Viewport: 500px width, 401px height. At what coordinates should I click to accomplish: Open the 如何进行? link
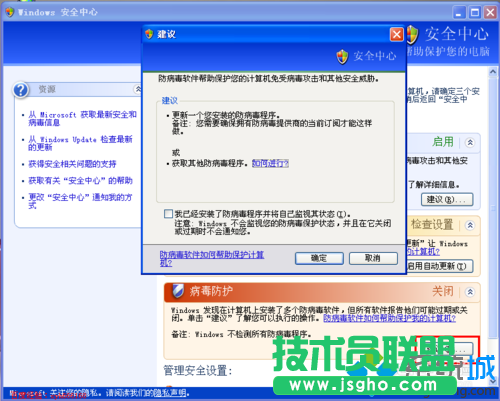(x=270, y=163)
